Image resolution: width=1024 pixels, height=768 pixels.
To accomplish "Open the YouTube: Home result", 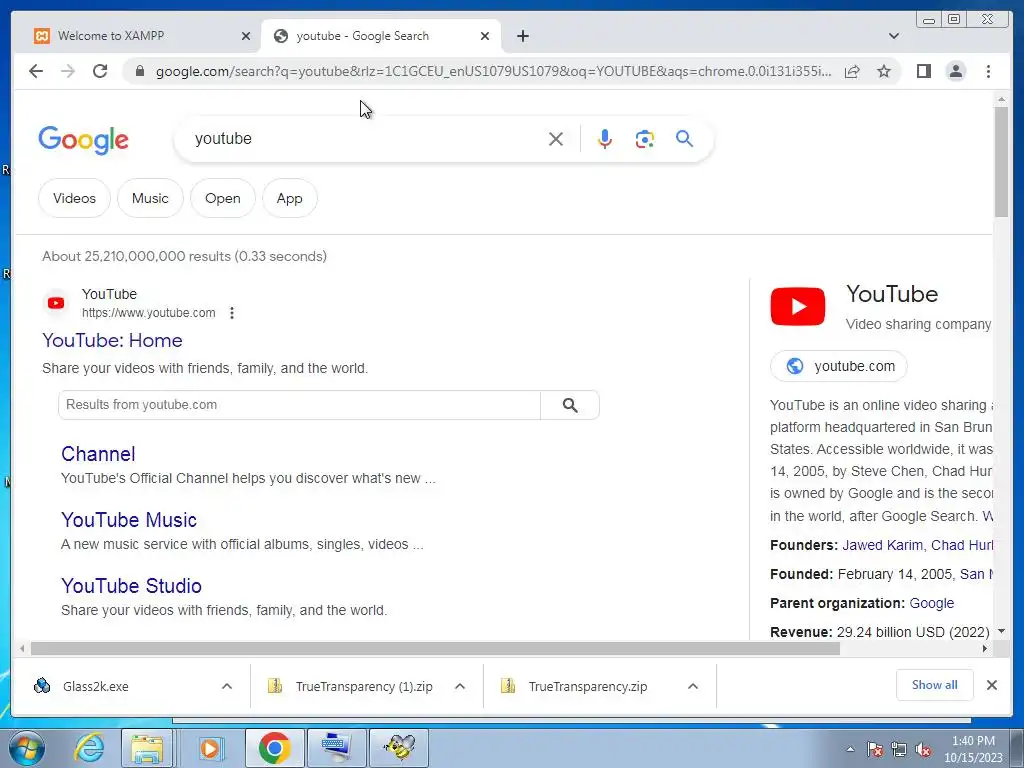I will click(112, 340).
